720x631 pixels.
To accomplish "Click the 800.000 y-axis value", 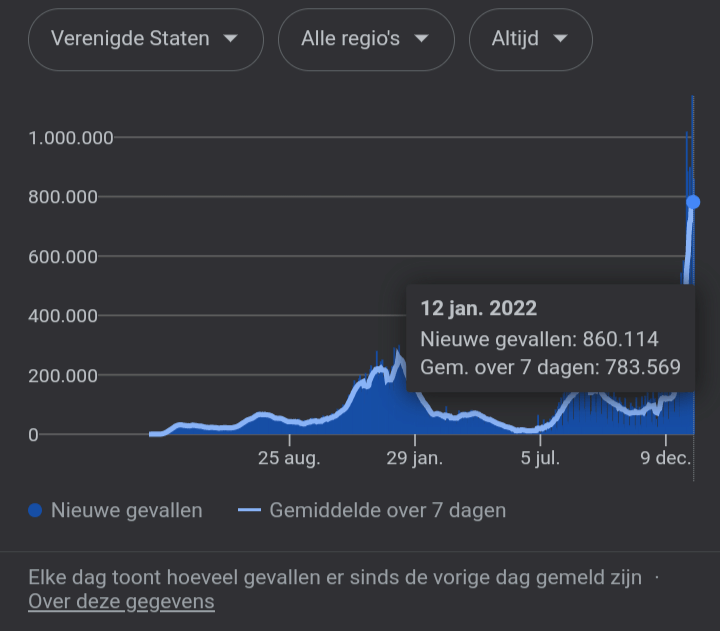I will coord(63,197).
